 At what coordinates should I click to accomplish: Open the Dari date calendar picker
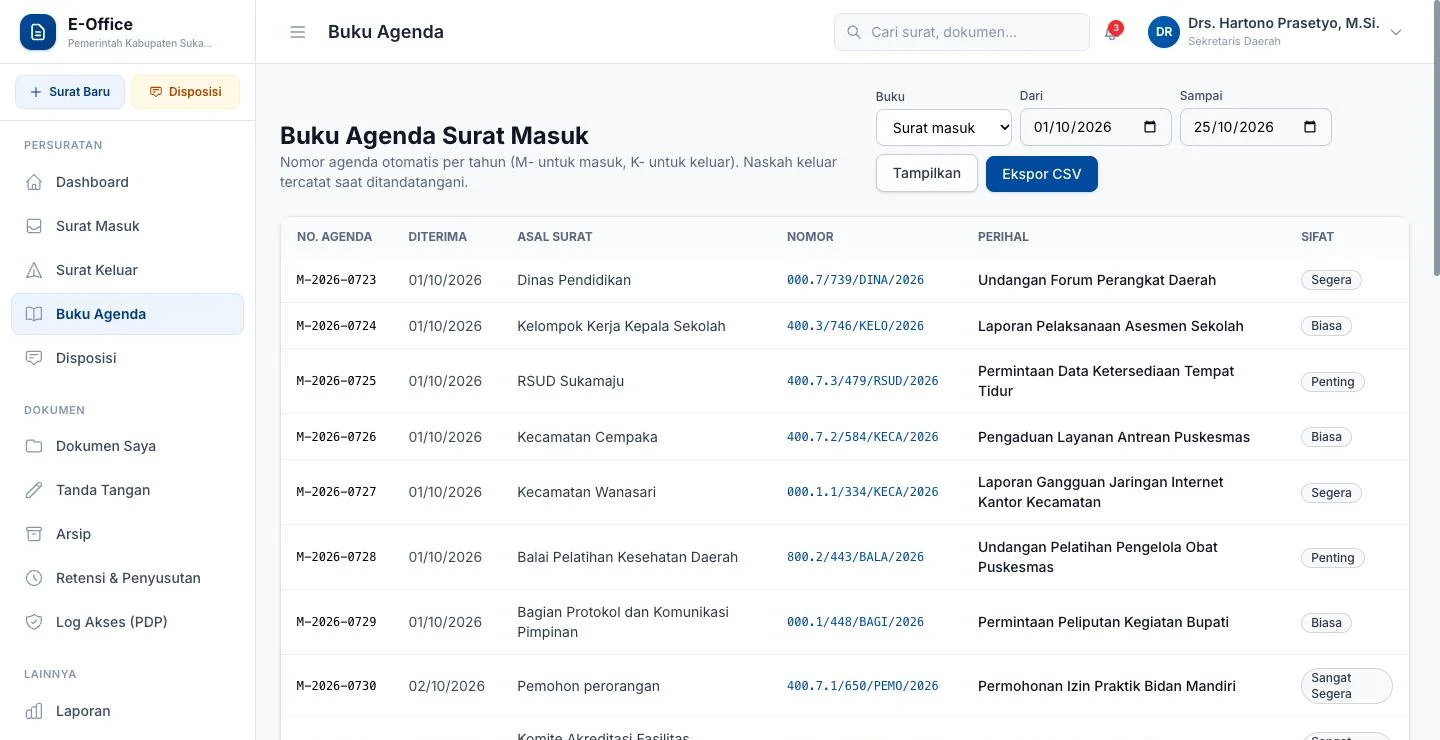pos(1150,127)
